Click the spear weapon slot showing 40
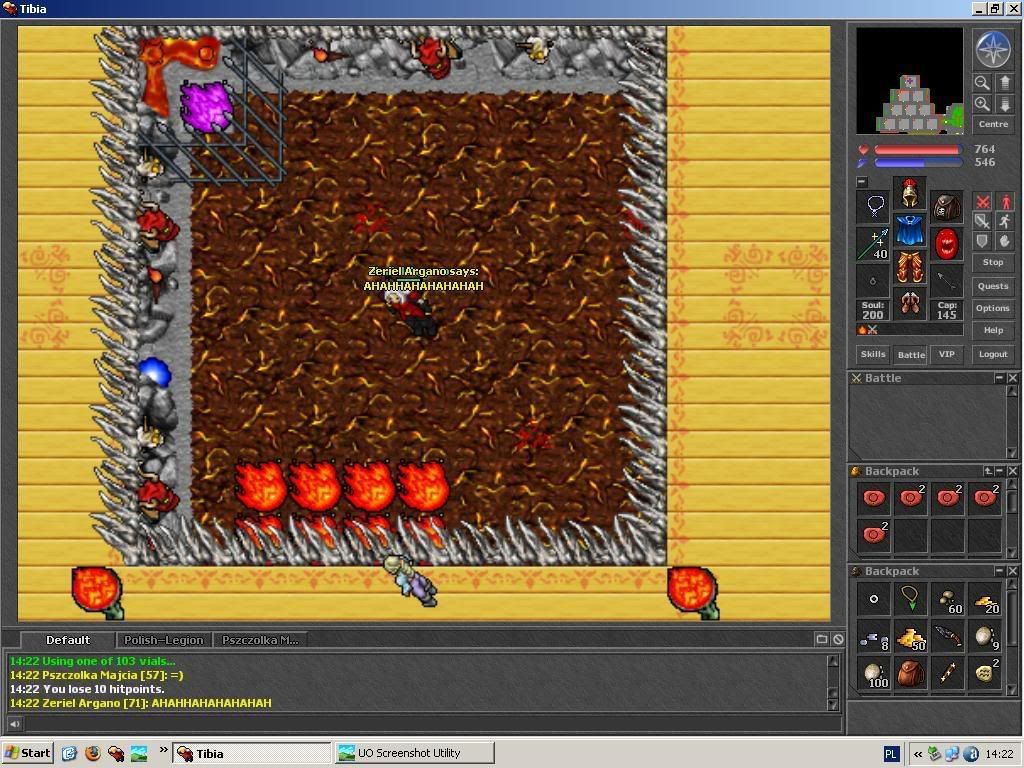 873,244
